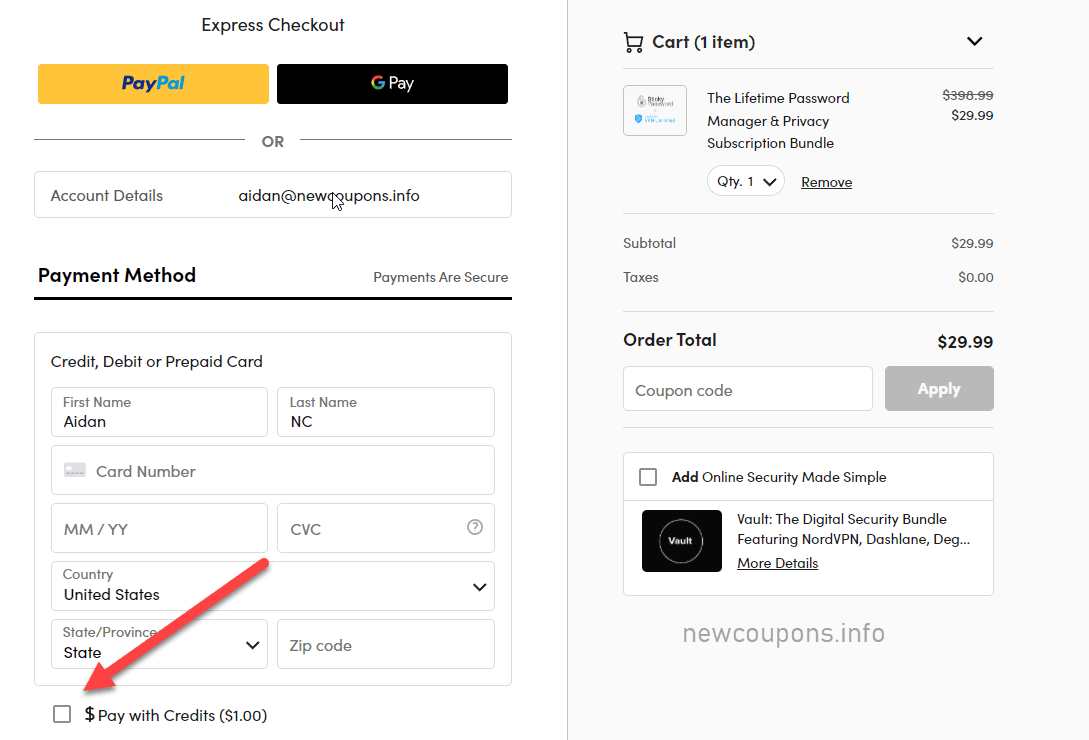
Task: Open the Qty. 1 quantity dropdown
Action: (745, 181)
